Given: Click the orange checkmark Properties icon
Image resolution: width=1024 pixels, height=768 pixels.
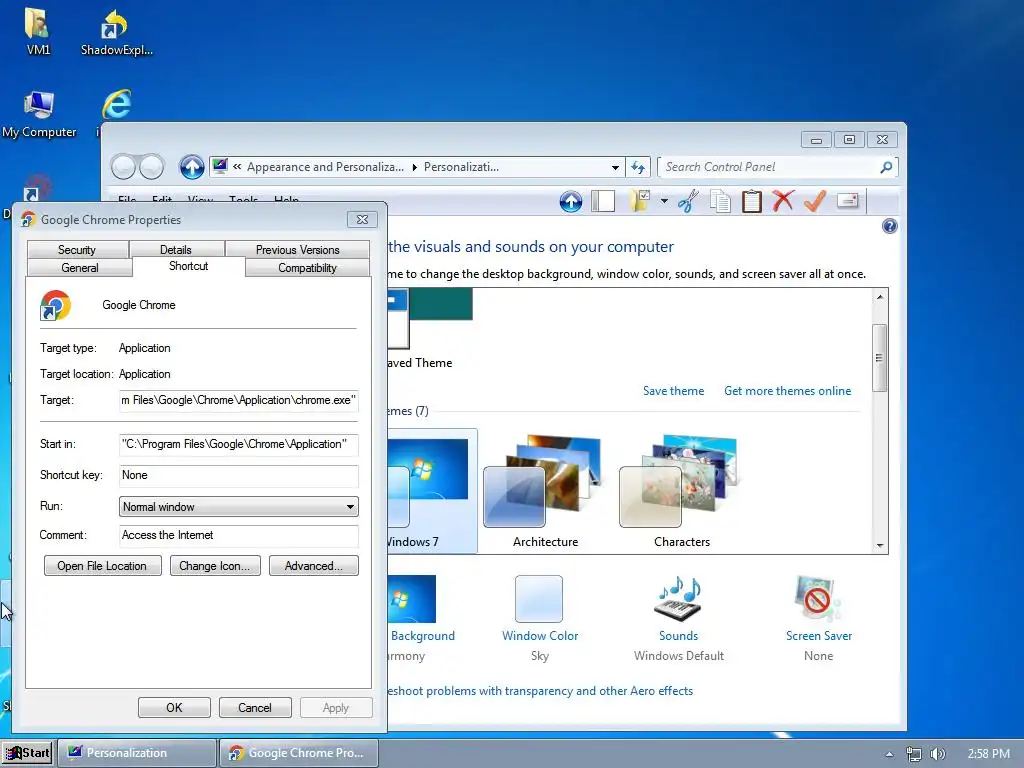Looking at the screenshot, I should point(814,201).
